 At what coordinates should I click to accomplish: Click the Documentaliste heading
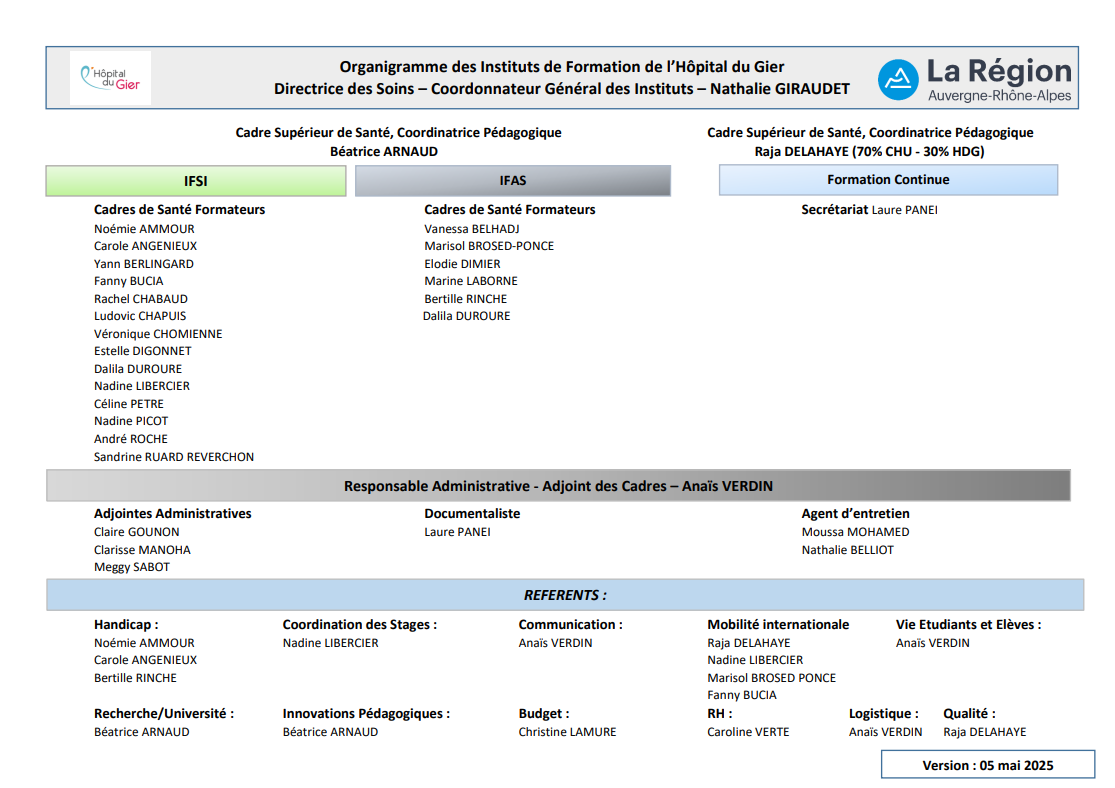pos(472,514)
